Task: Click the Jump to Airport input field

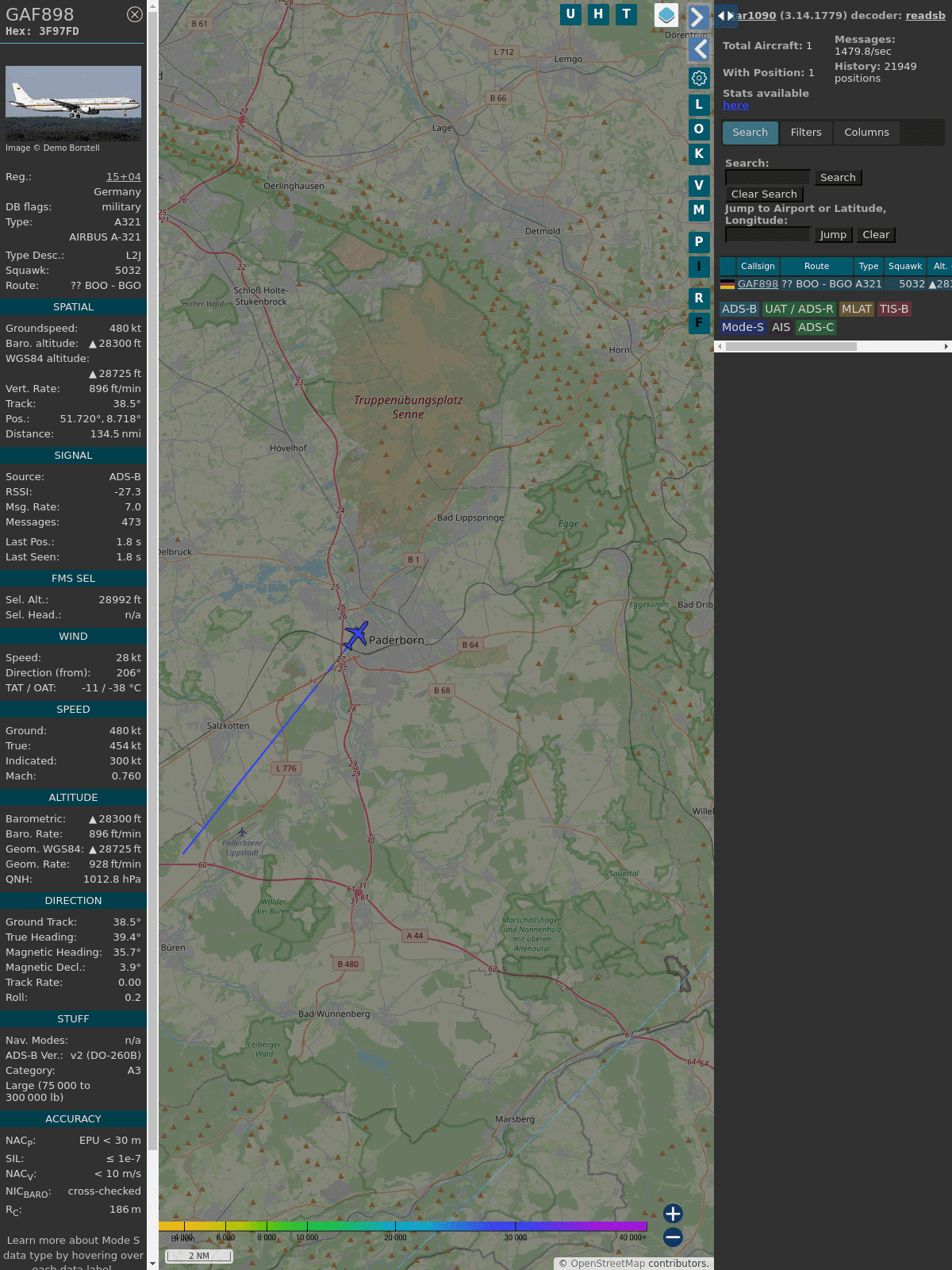Action: 767,235
